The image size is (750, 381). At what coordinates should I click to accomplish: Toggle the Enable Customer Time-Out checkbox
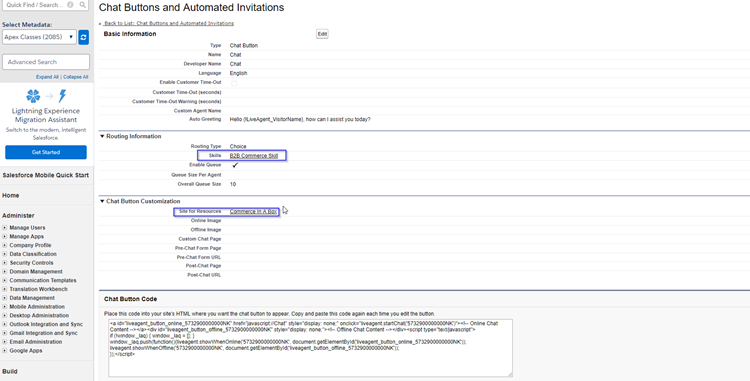(x=234, y=83)
